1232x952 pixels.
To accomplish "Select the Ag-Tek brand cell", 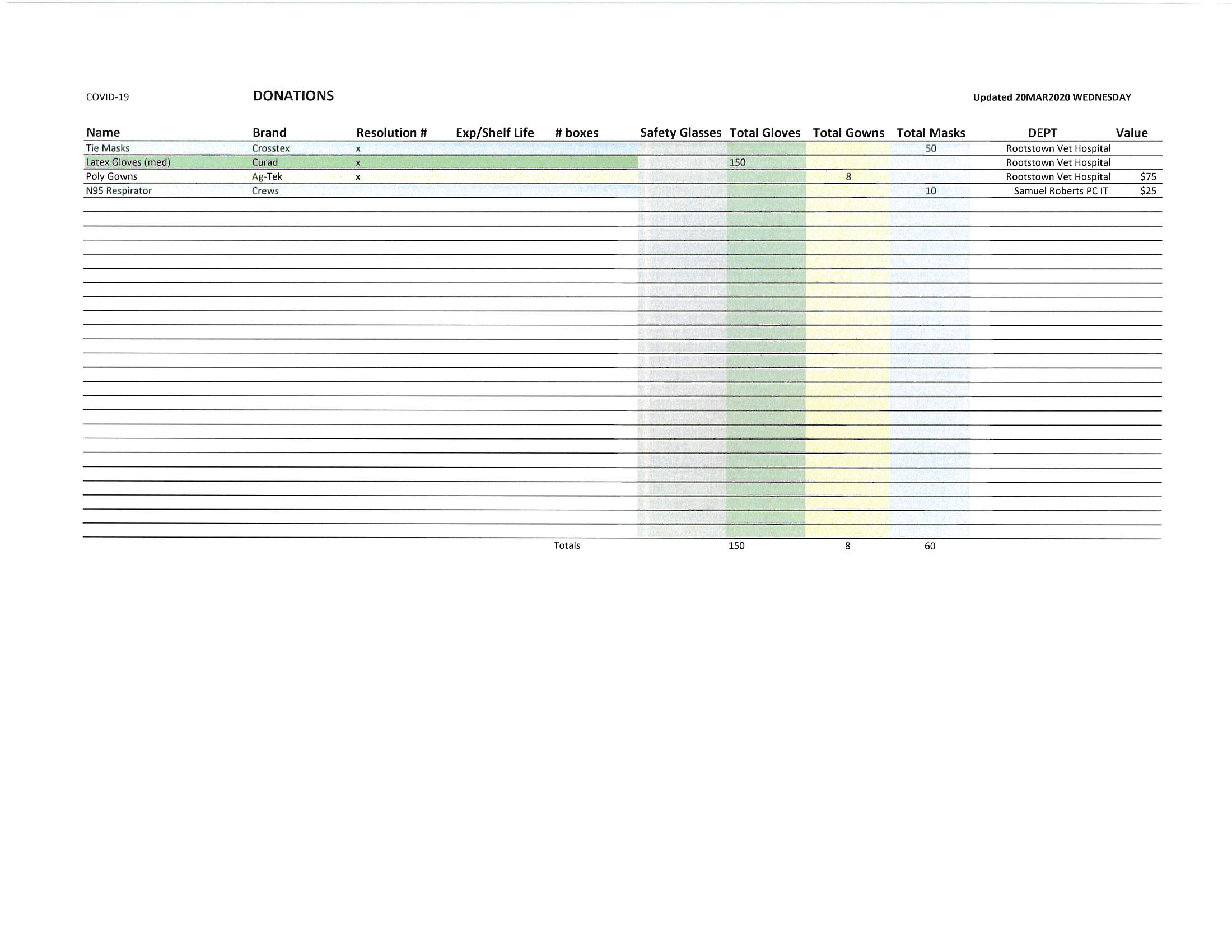I will (267, 176).
